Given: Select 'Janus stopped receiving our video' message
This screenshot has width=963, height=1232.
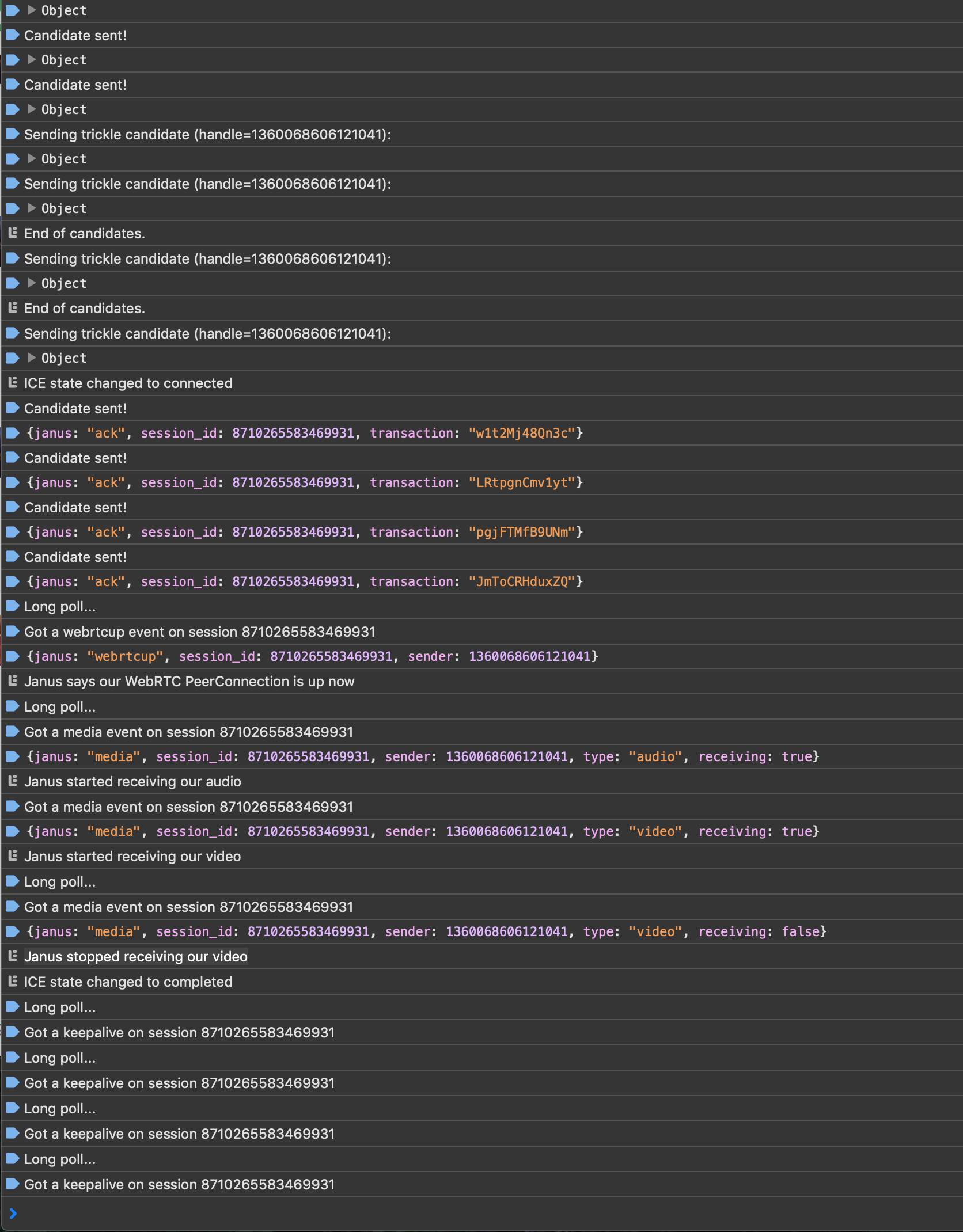Looking at the screenshot, I should click(x=136, y=957).
